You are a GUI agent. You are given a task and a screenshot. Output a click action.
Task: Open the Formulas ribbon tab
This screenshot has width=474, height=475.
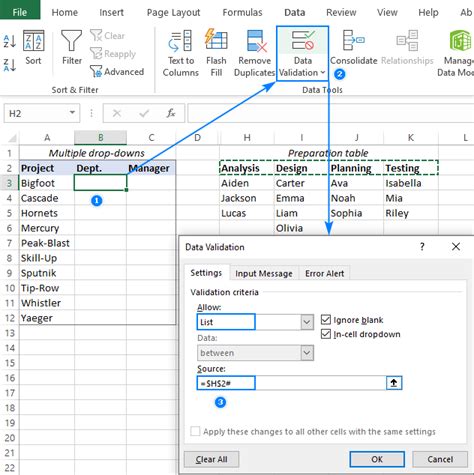click(242, 13)
